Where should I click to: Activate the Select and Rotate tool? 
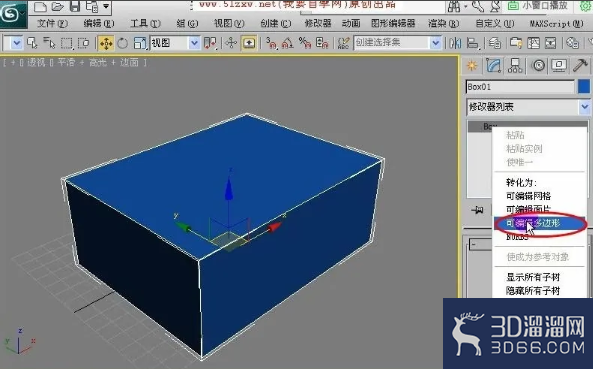click(x=123, y=43)
